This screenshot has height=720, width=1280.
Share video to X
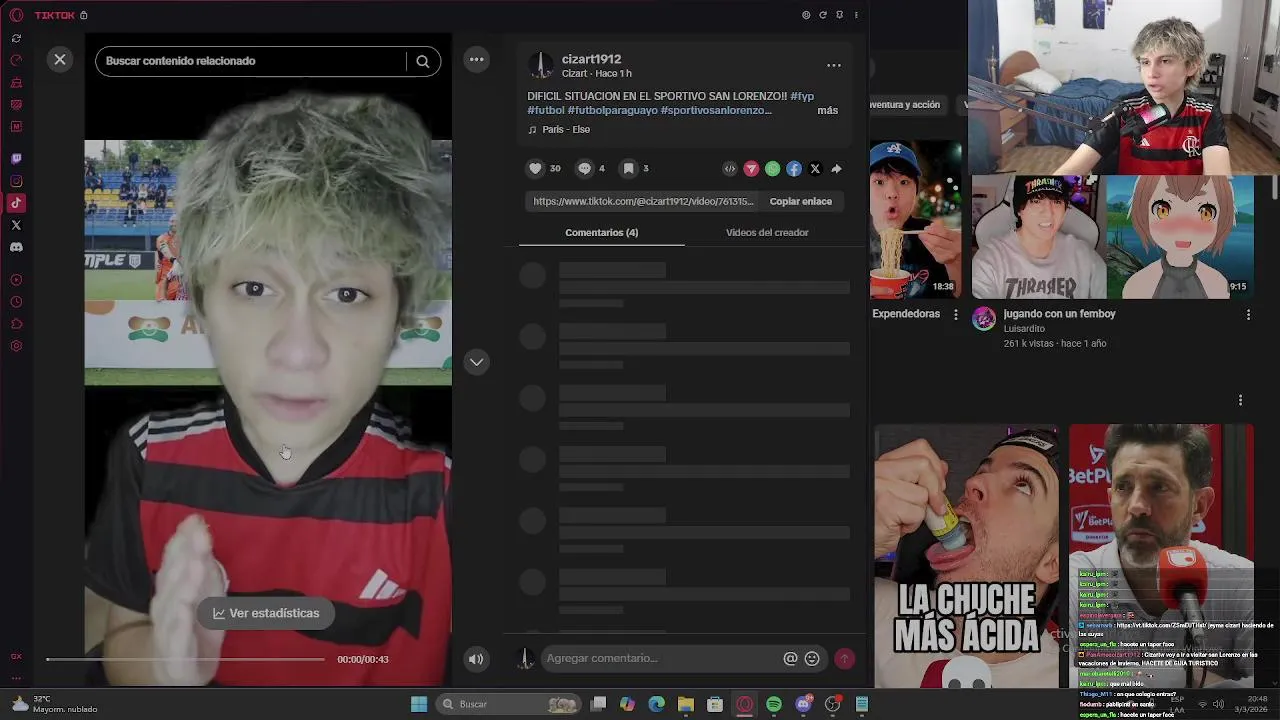[815, 169]
